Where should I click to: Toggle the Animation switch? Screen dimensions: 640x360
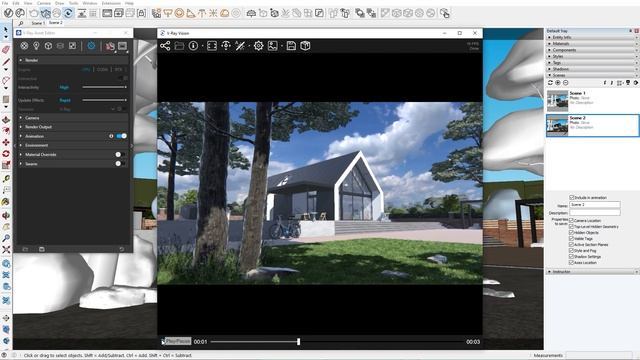click(x=122, y=136)
